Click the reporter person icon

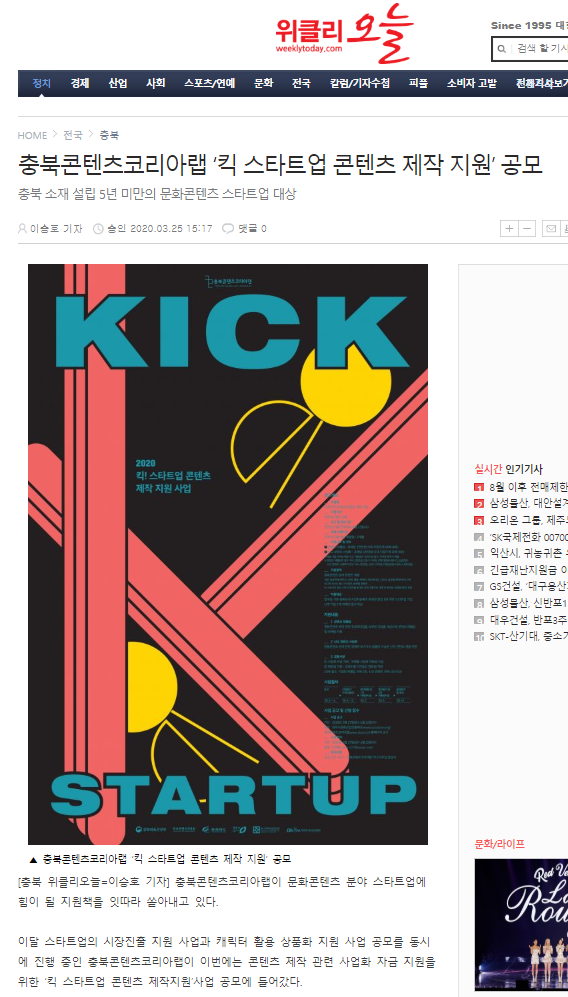(22, 229)
